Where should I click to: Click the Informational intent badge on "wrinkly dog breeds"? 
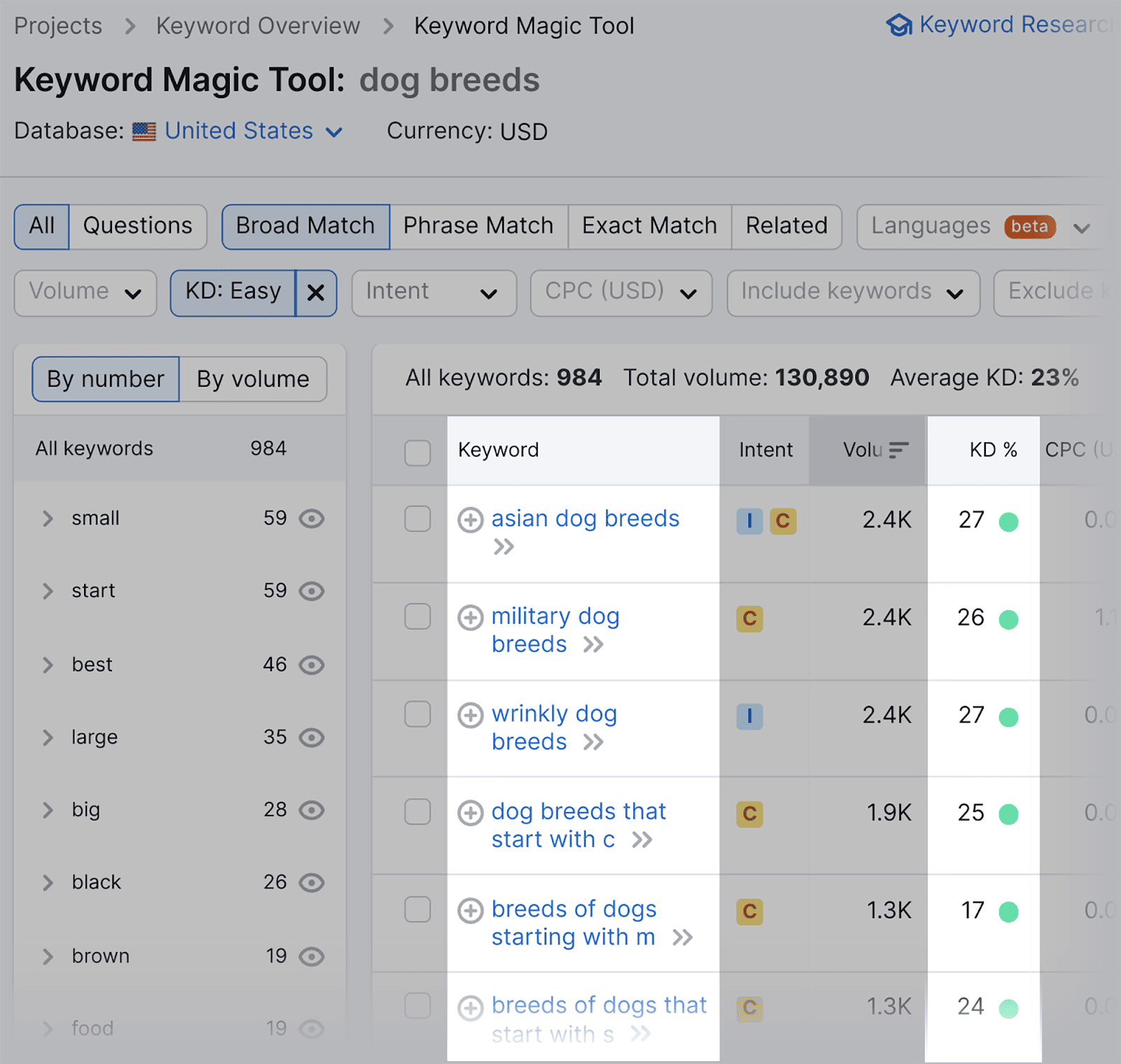[x=749, y=716]
